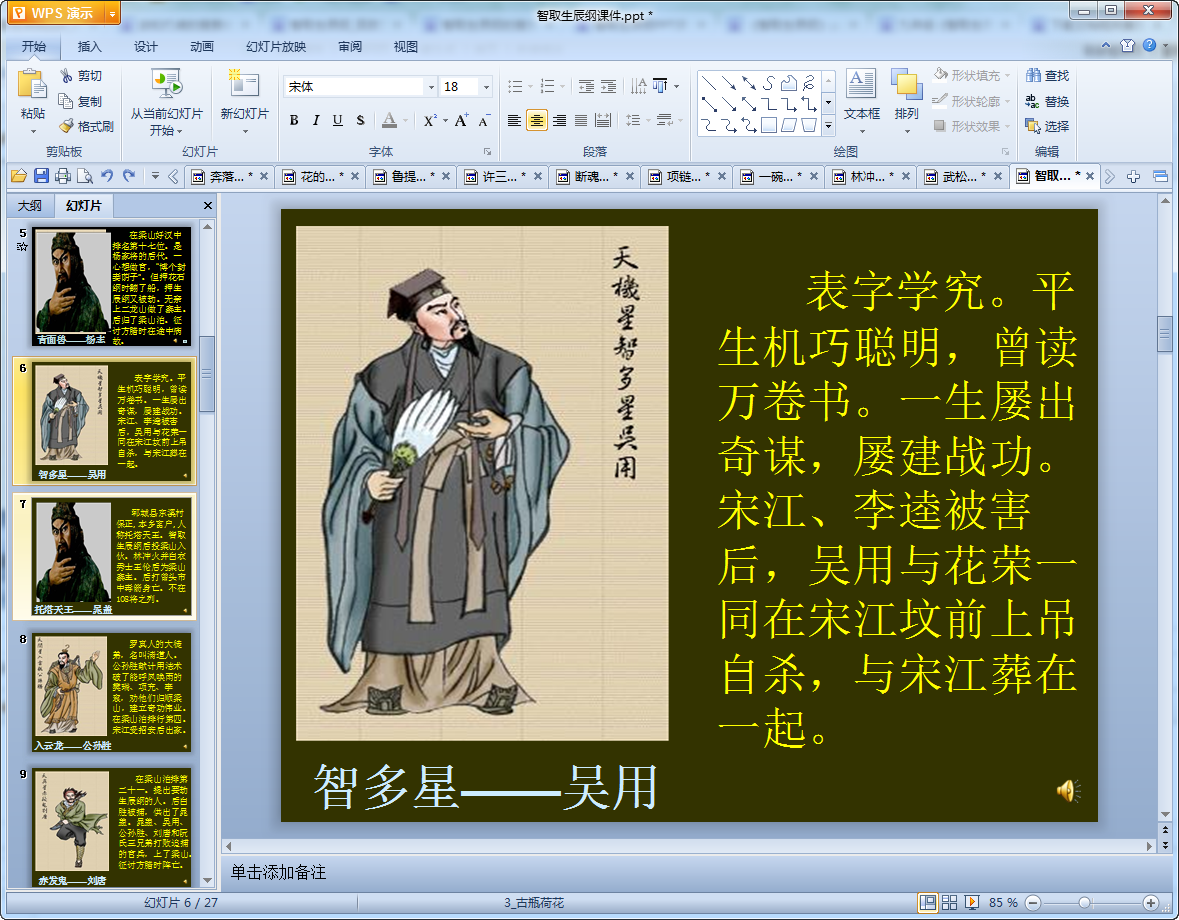
Task: Open the 插入 ribbon tab
Action: tap(89, 47)
